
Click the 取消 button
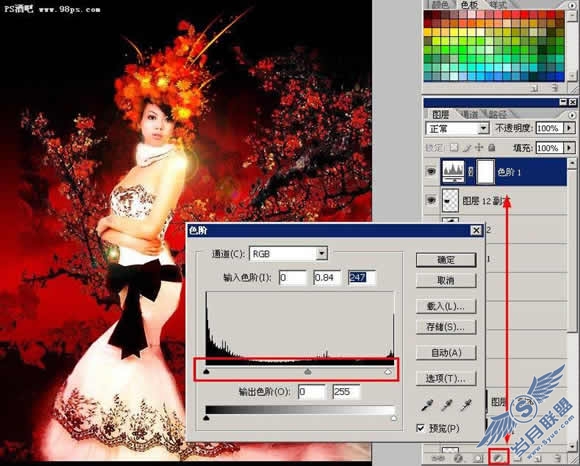(x=446, y=281)
